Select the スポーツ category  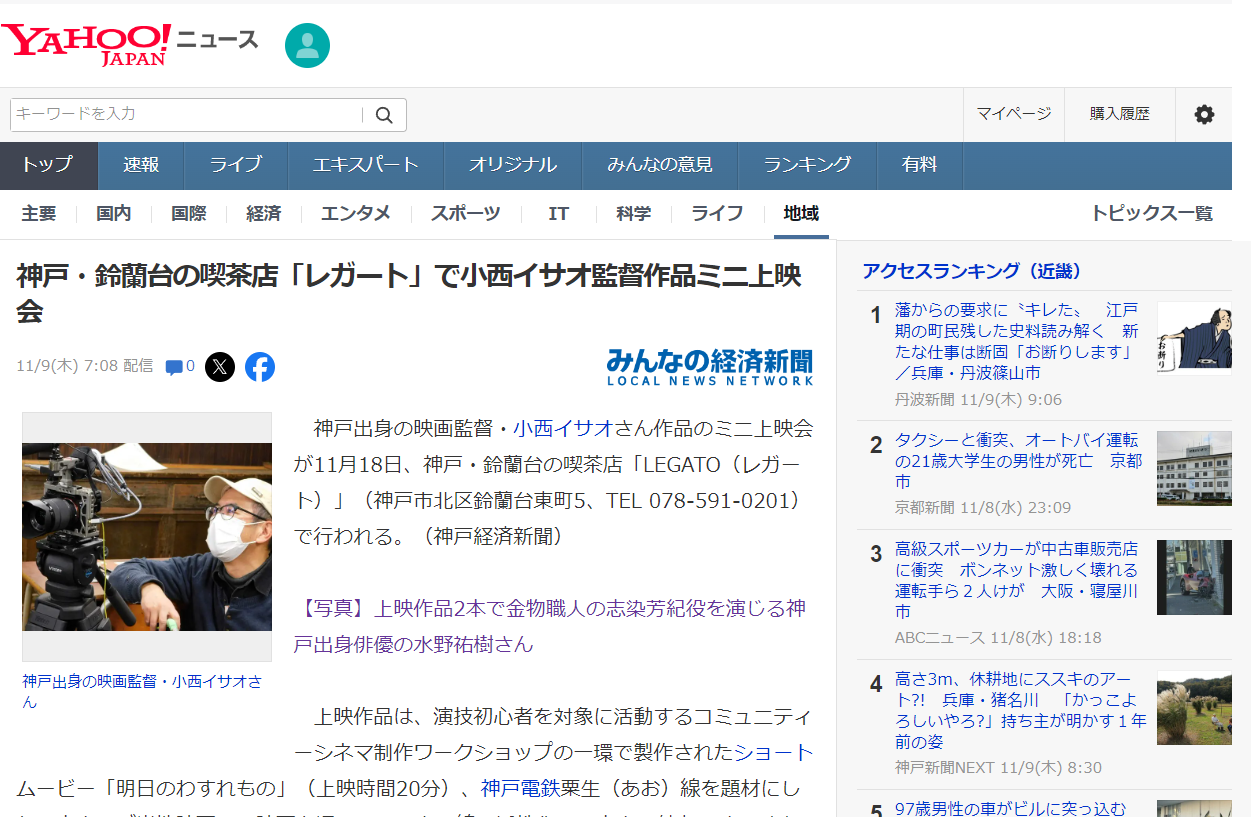click(x=465, y=214)
